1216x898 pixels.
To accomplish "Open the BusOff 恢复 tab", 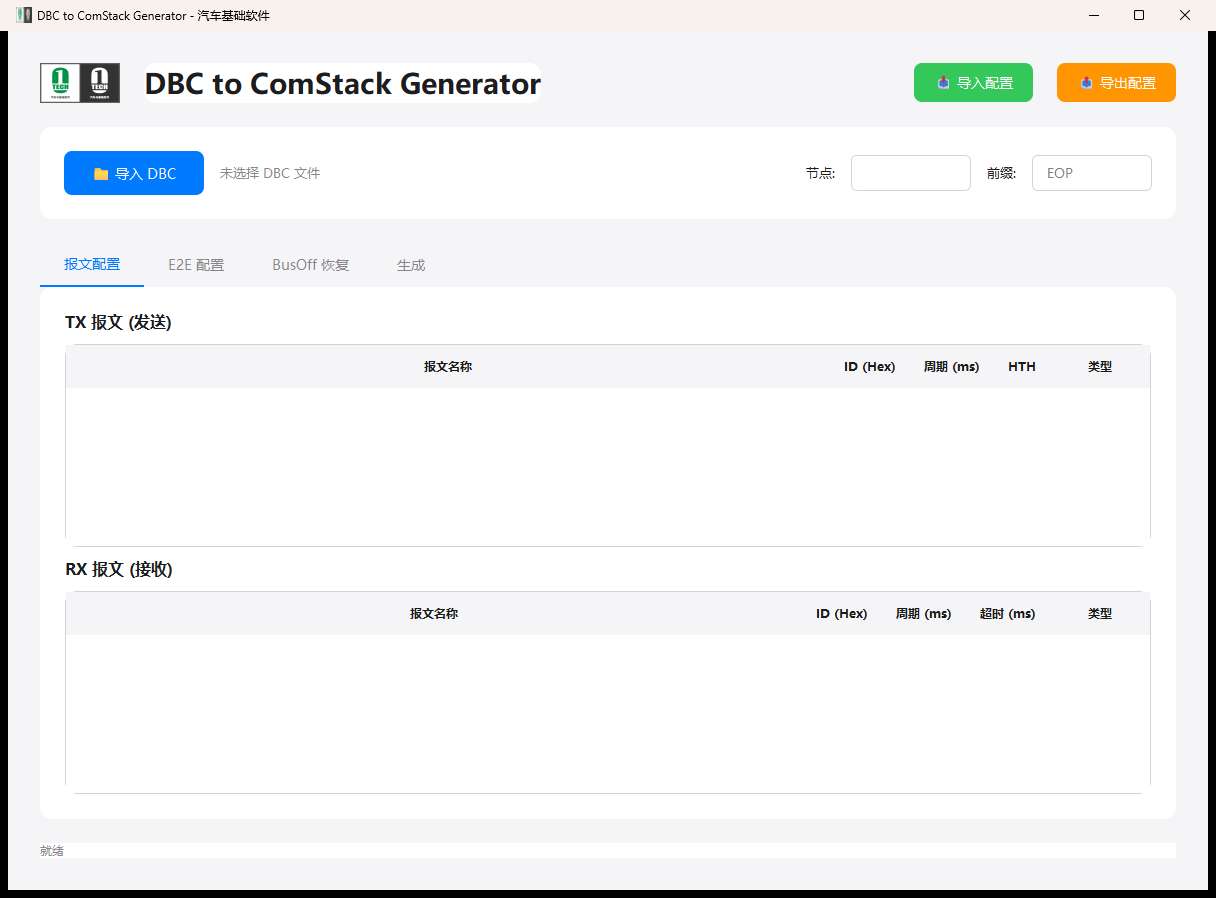I will pyautogui.click(x=311, y=265).
